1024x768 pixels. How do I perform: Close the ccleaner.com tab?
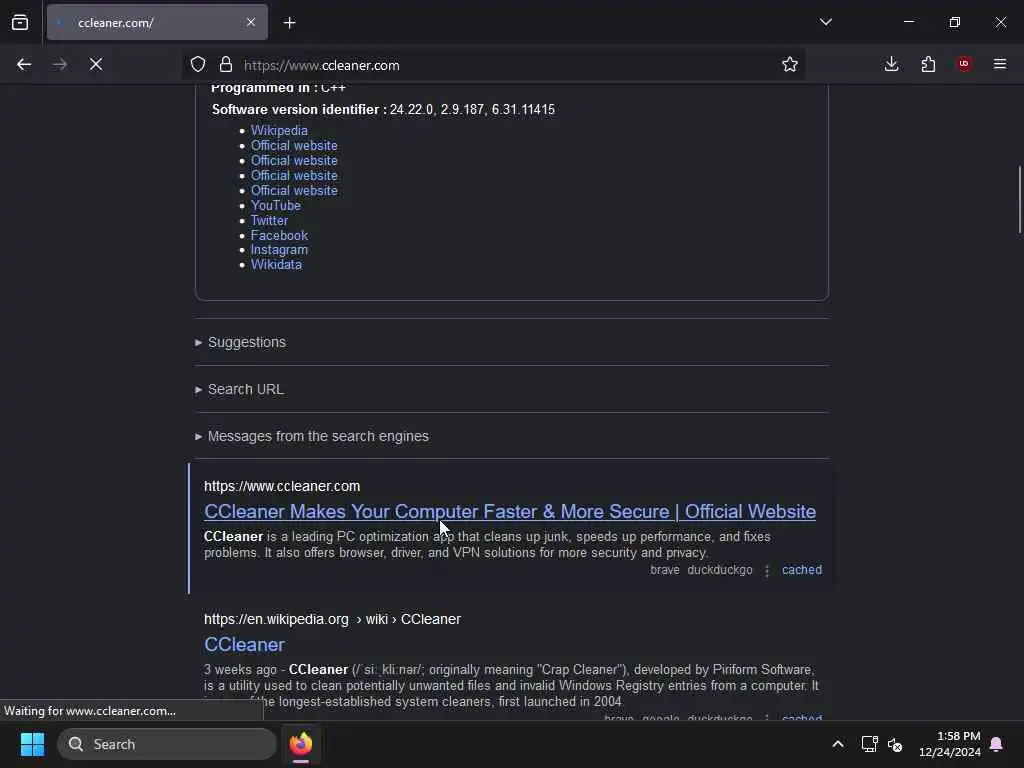[251, 23]
